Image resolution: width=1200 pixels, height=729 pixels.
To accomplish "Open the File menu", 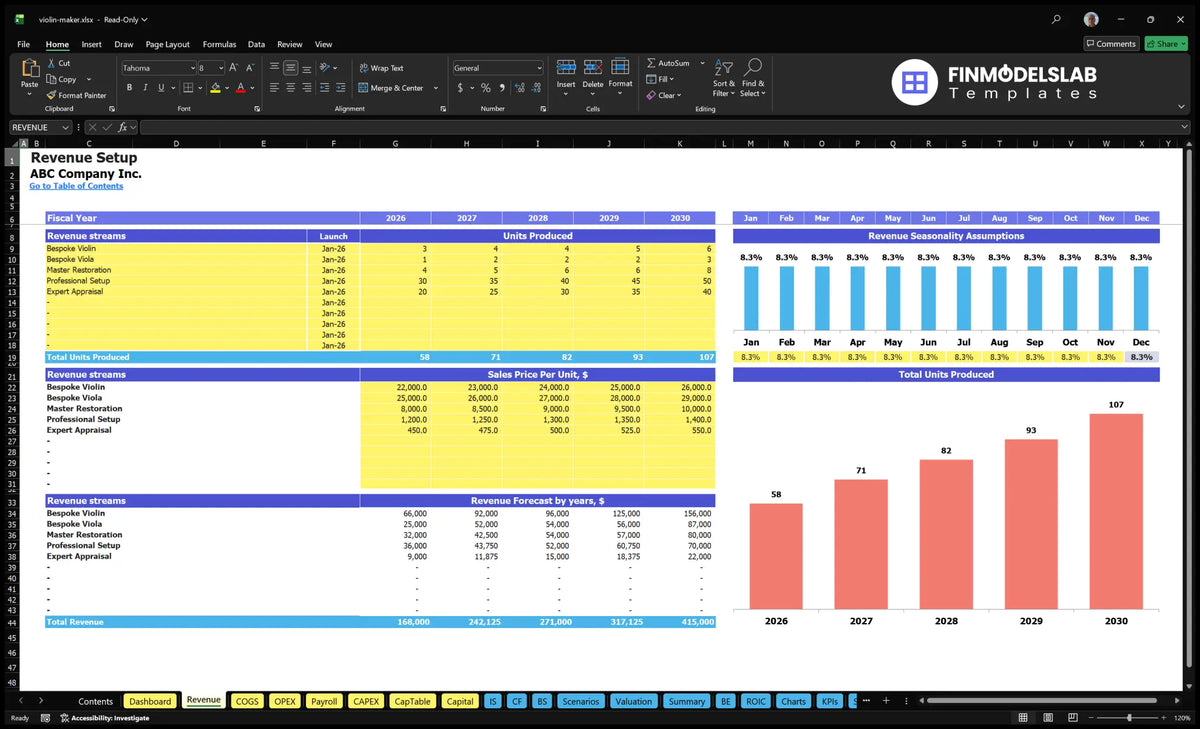I will (23, 44).
